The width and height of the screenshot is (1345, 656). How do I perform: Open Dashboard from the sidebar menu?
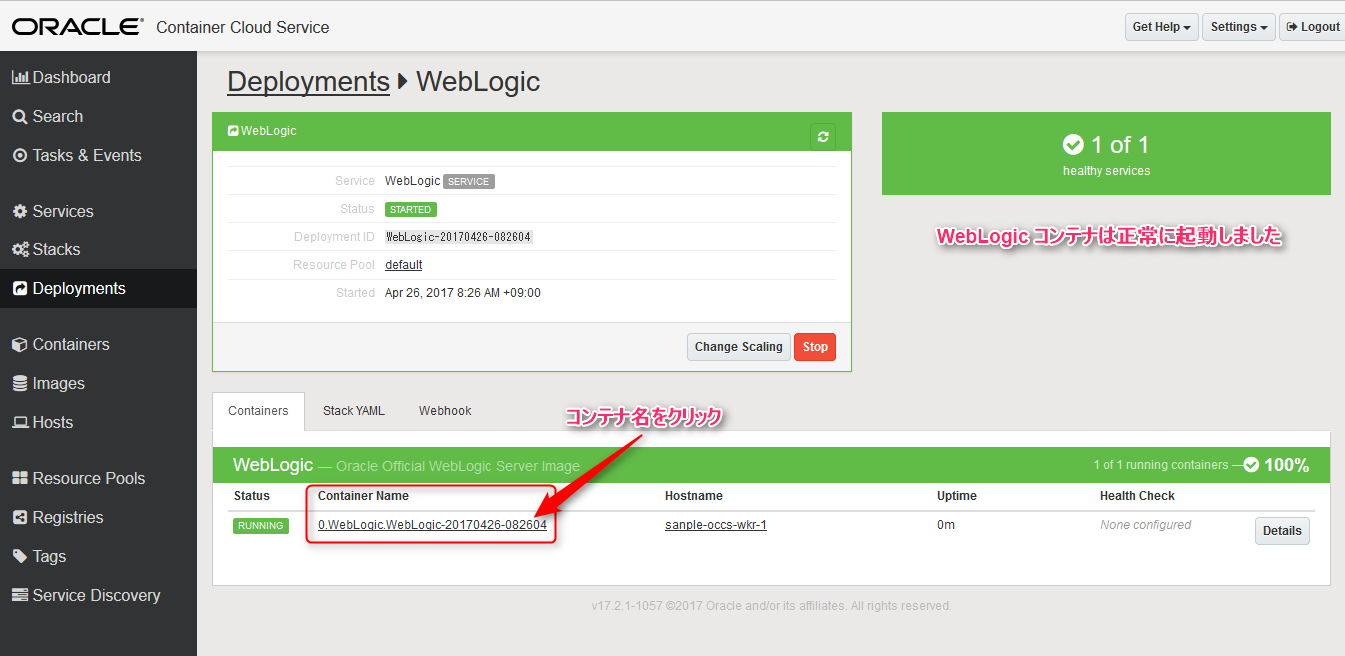(x=98, y=77)
